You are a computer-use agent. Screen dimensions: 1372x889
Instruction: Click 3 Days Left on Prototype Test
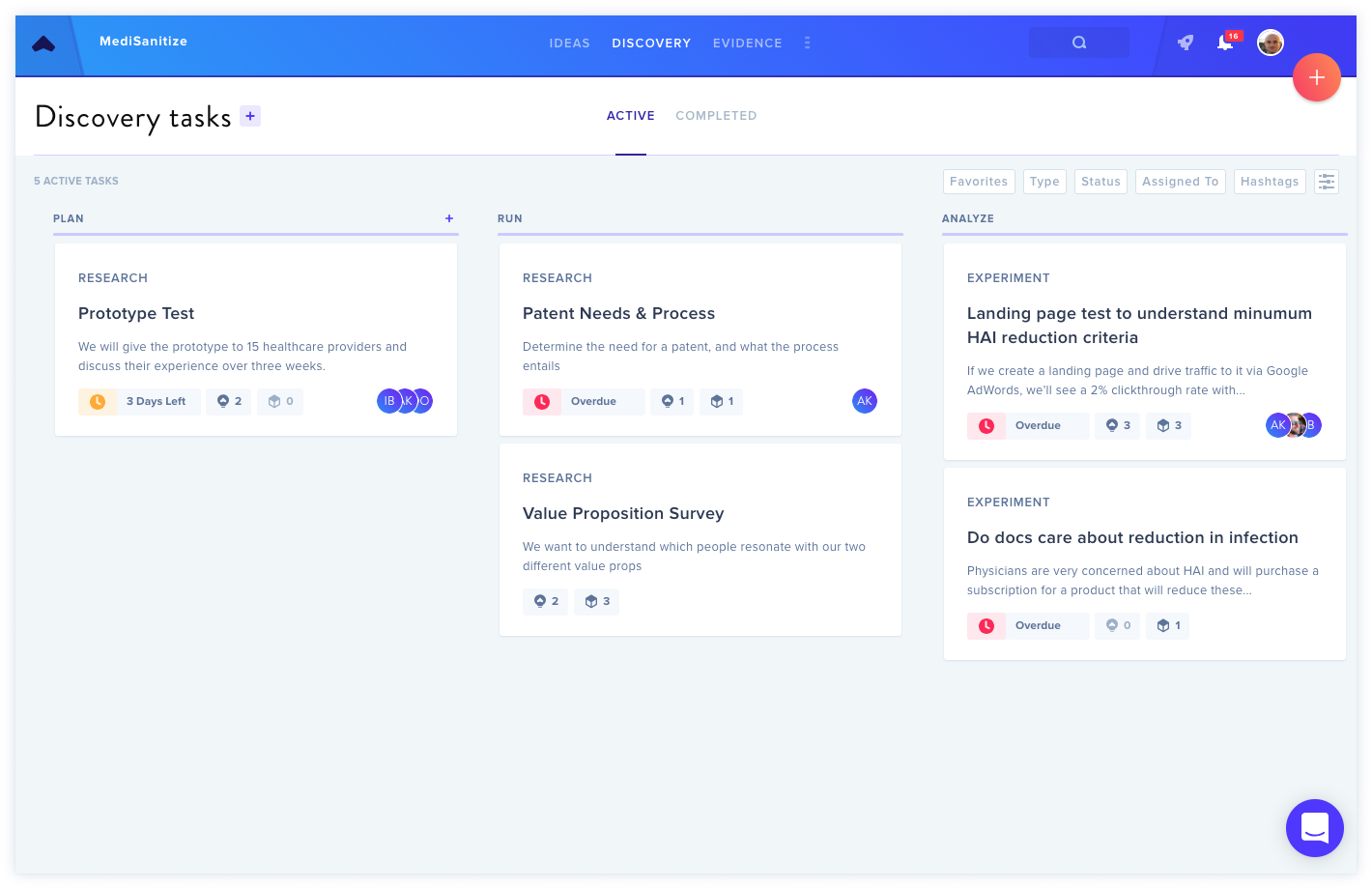click(156, 401)
